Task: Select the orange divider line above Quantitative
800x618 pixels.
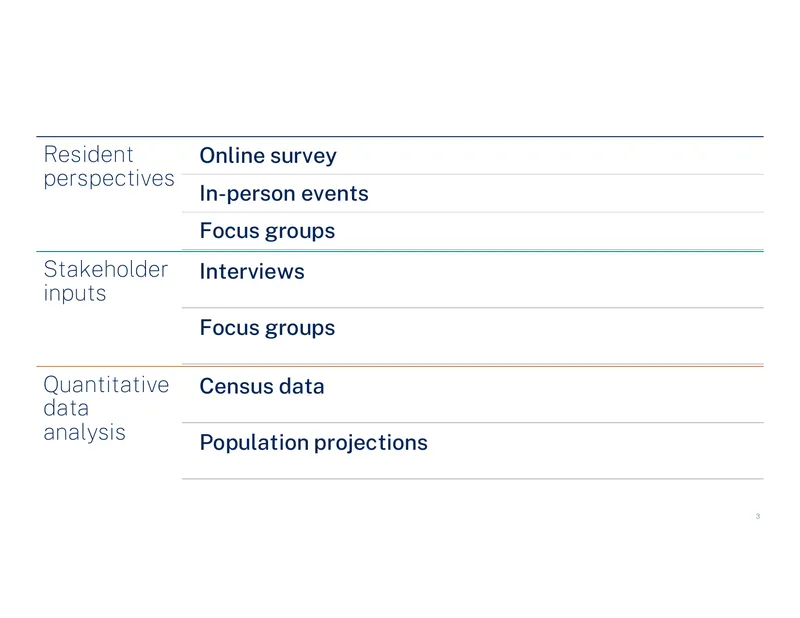Action: click(x=400, y=366)
